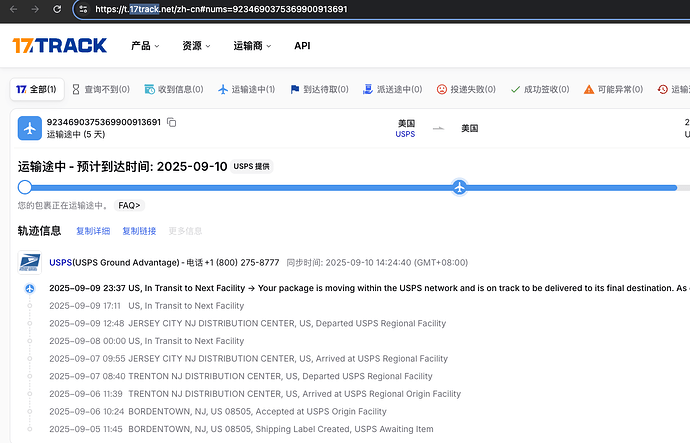This screenshot has height=443, width=690.
Task: Expand the 资源 dropdown menu
Action: click(196, 46)
